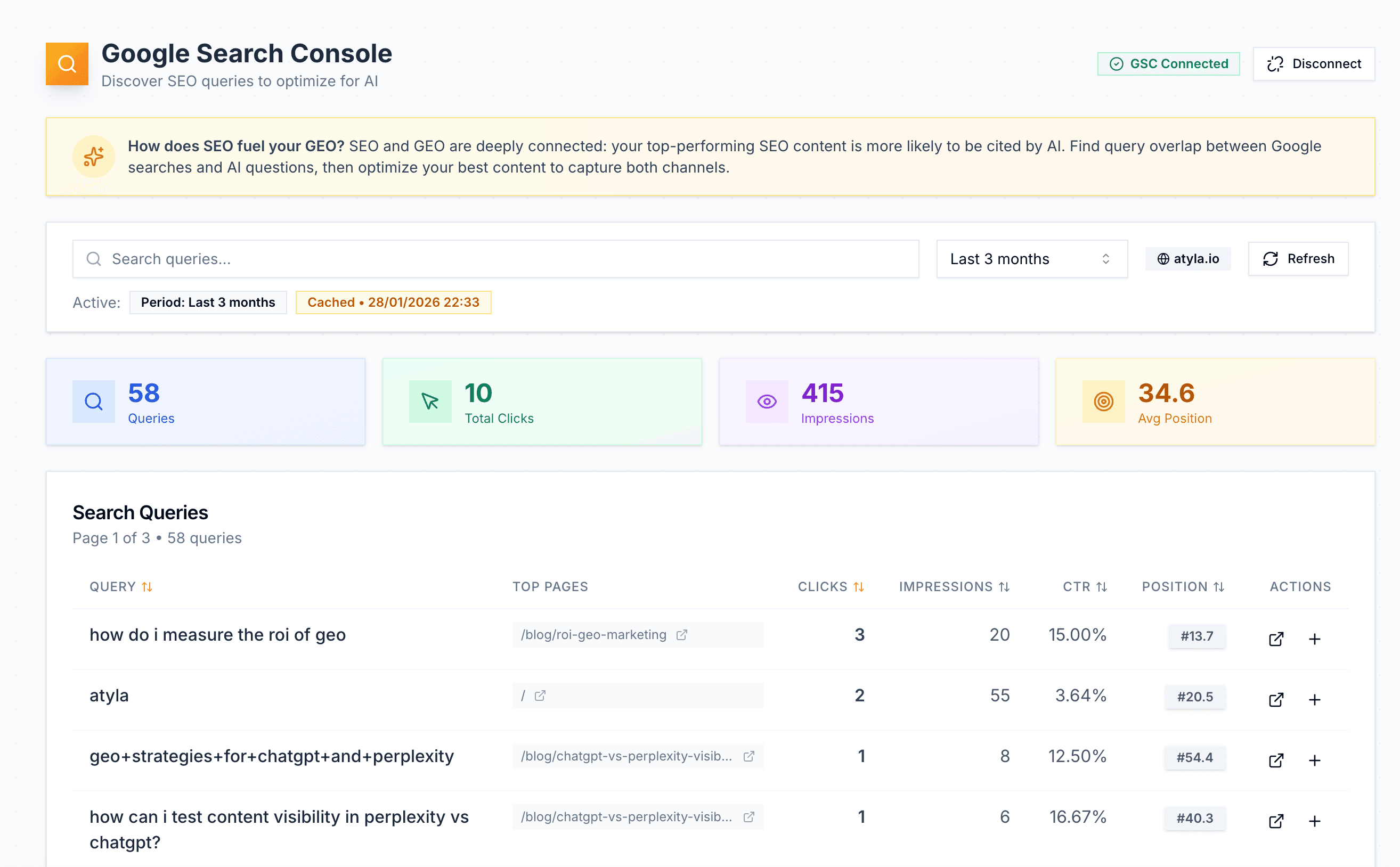
Task: Click the Period: Last 3 months filter chip
Action: (208, 302)
